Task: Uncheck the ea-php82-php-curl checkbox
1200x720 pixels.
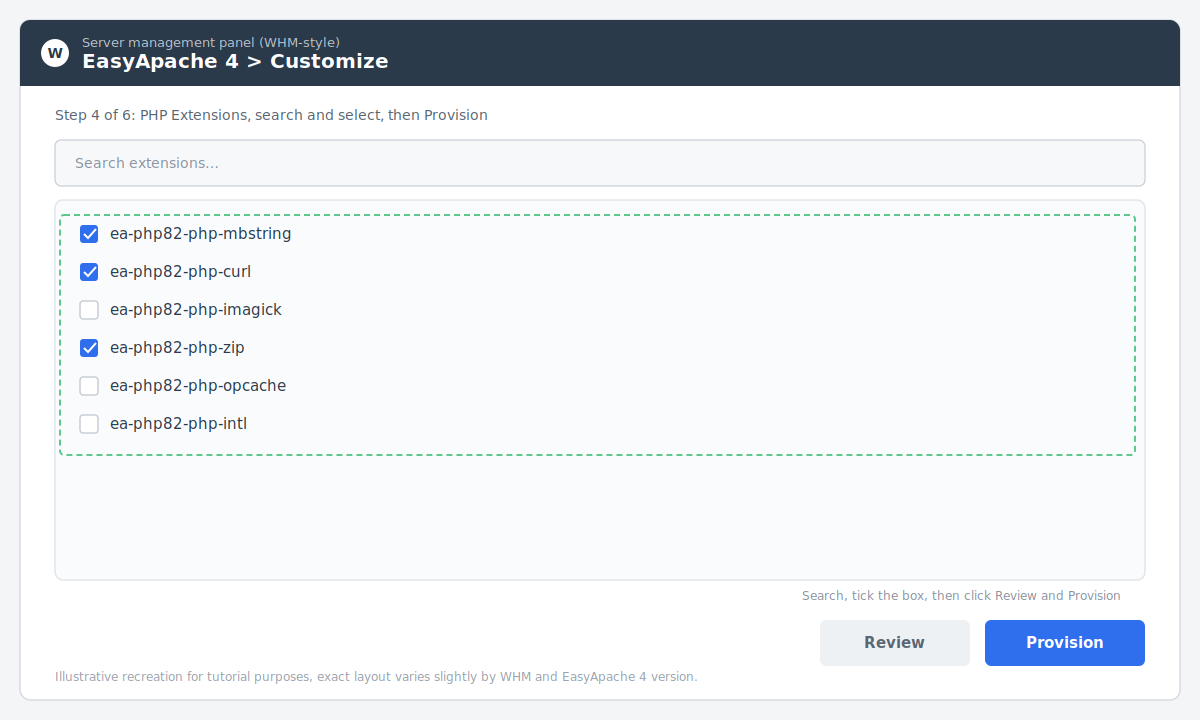Action: [x=89, y=272]
